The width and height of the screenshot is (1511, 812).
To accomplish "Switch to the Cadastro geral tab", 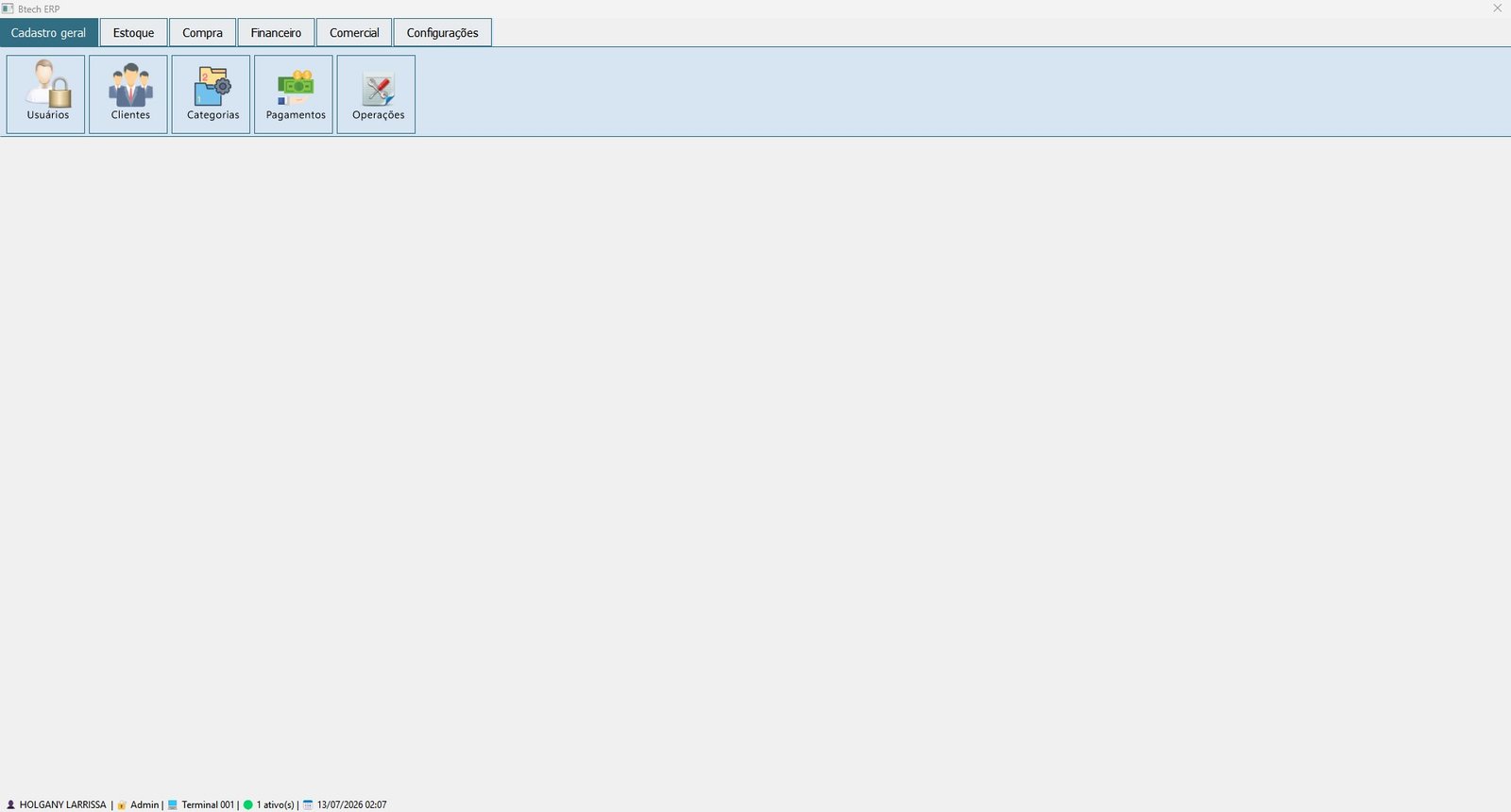I will pyautogui.click(x=49, y=32).
